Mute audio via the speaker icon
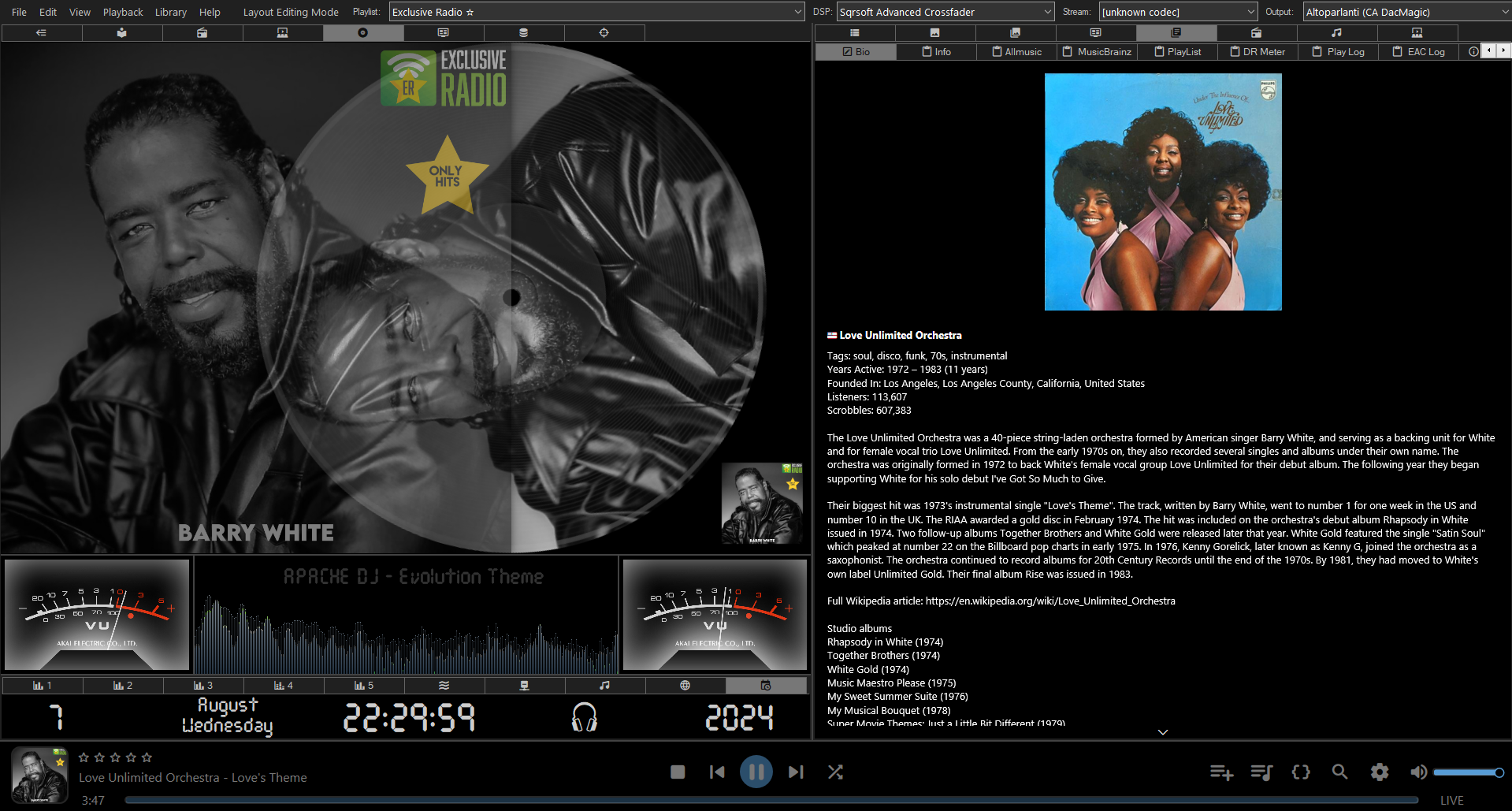This screenshot has width=1512, height=811. coord(1418,772)
